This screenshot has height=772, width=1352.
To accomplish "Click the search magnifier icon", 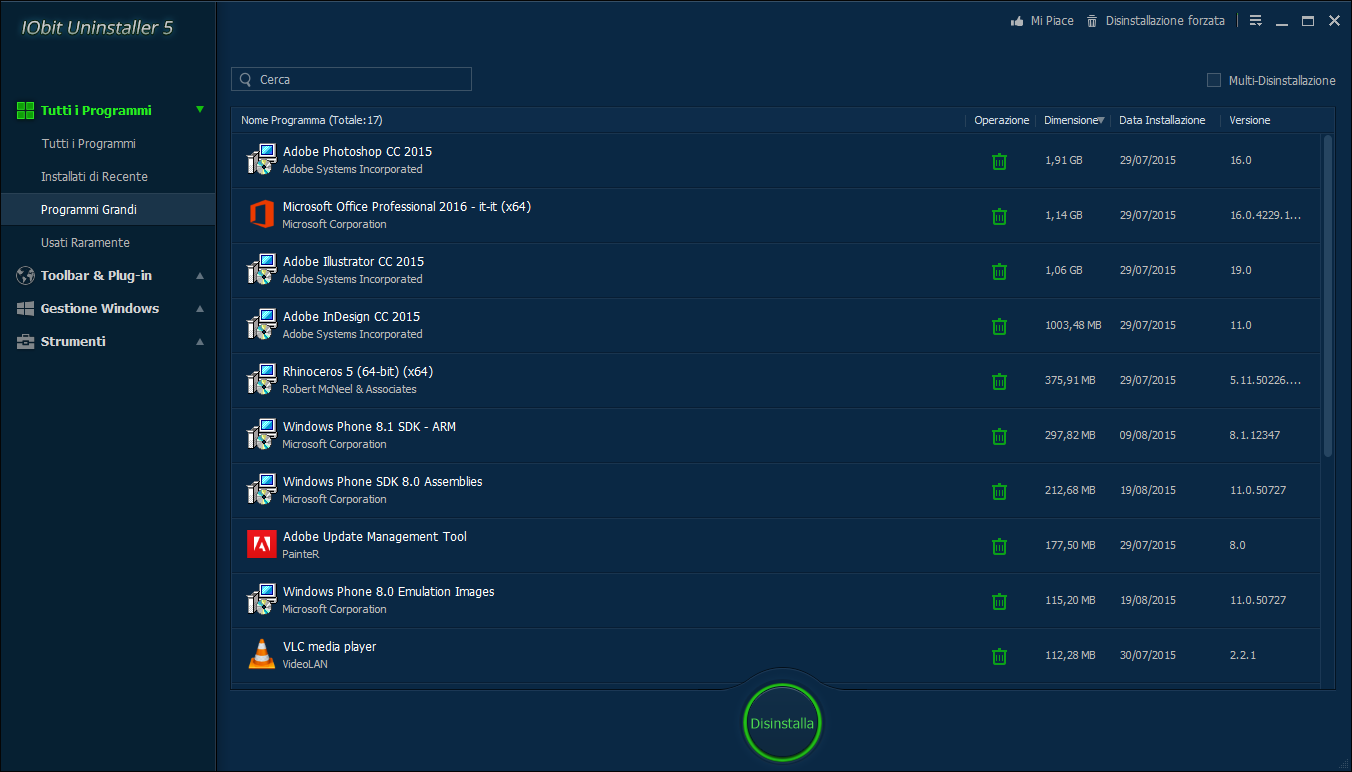I will coord(246,79).
